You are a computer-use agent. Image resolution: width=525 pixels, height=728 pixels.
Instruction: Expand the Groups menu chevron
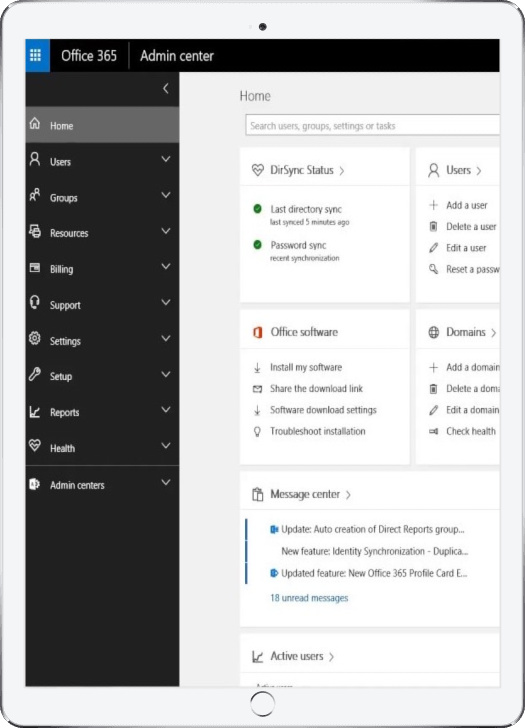[166, 195]
